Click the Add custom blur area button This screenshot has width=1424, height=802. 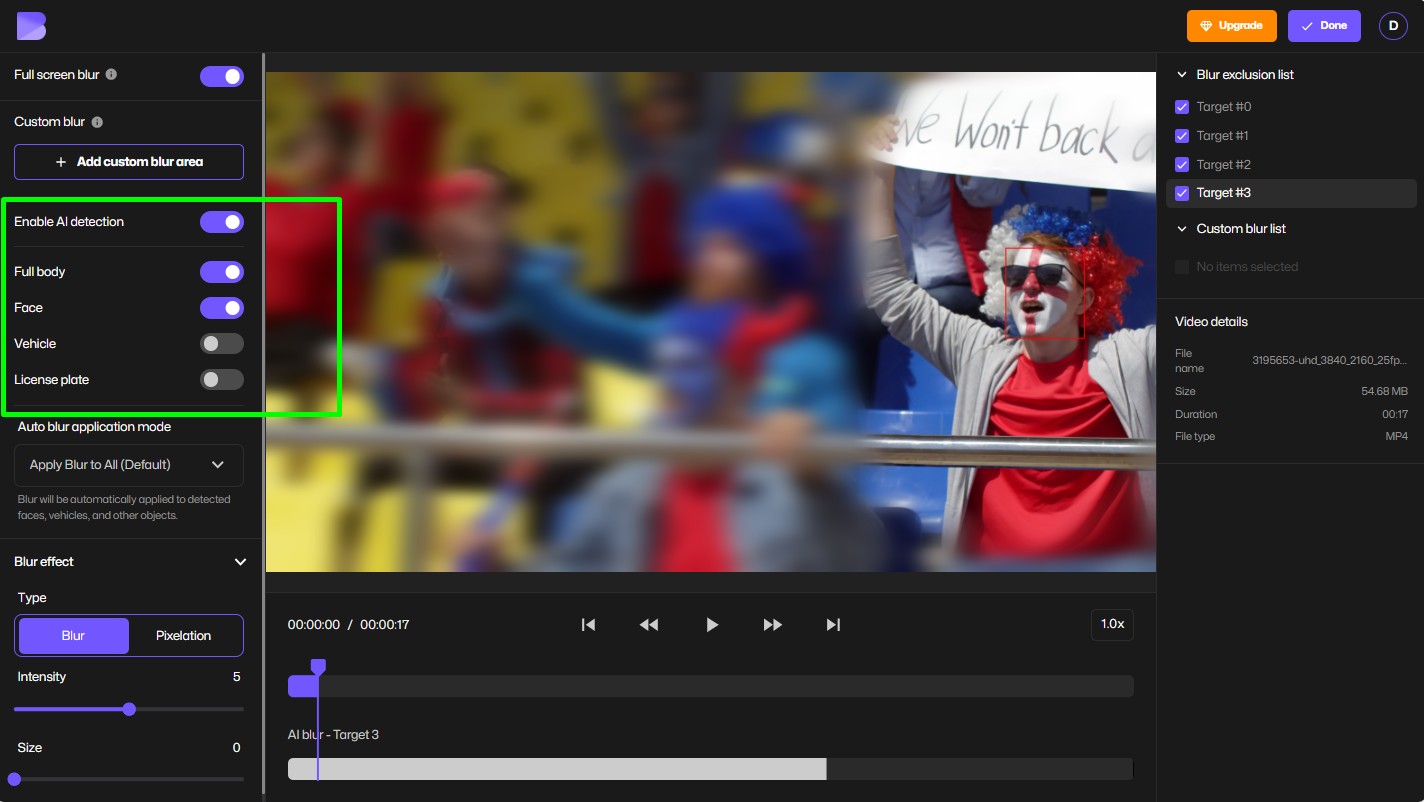click(128, 161)
